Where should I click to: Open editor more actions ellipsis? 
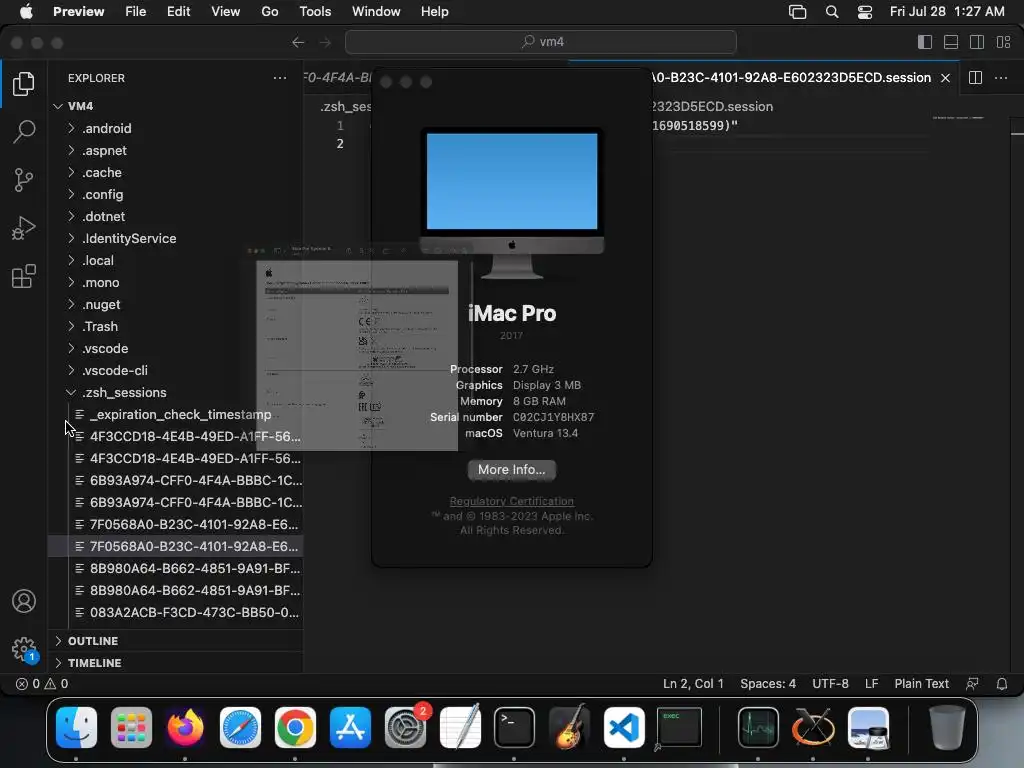(1000, 78)
